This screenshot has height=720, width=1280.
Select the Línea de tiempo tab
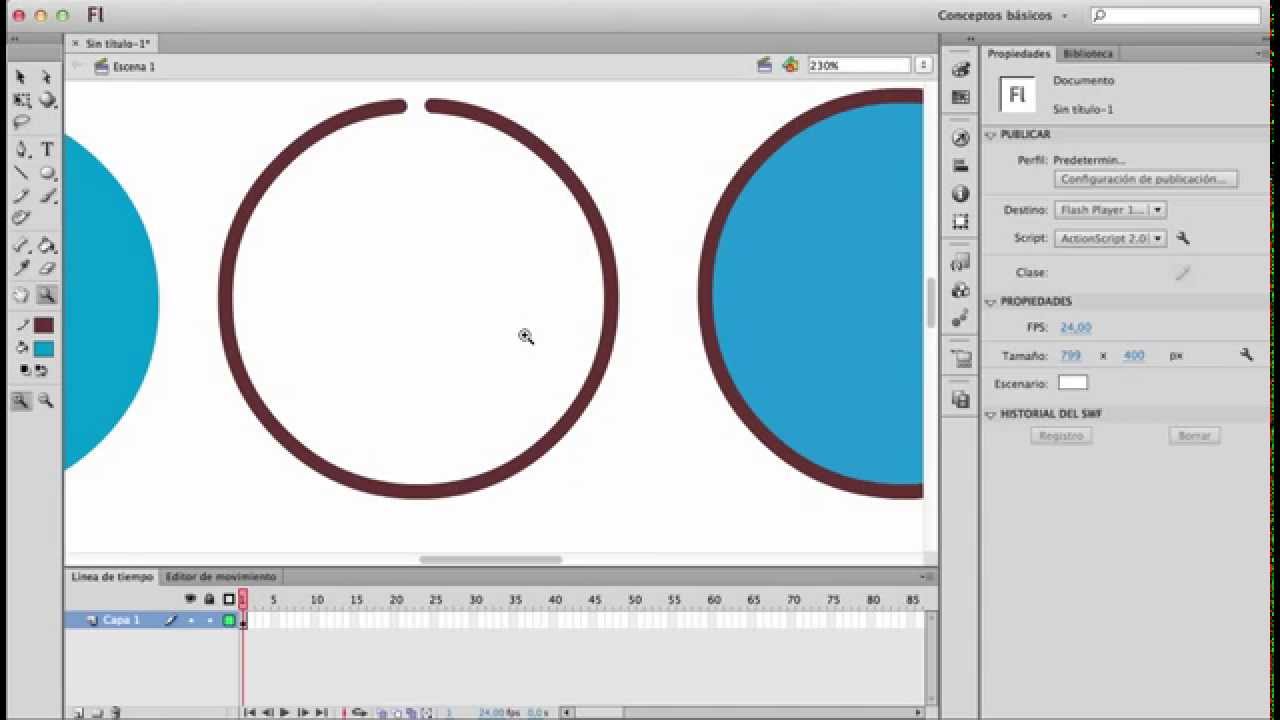coord(112,577)
